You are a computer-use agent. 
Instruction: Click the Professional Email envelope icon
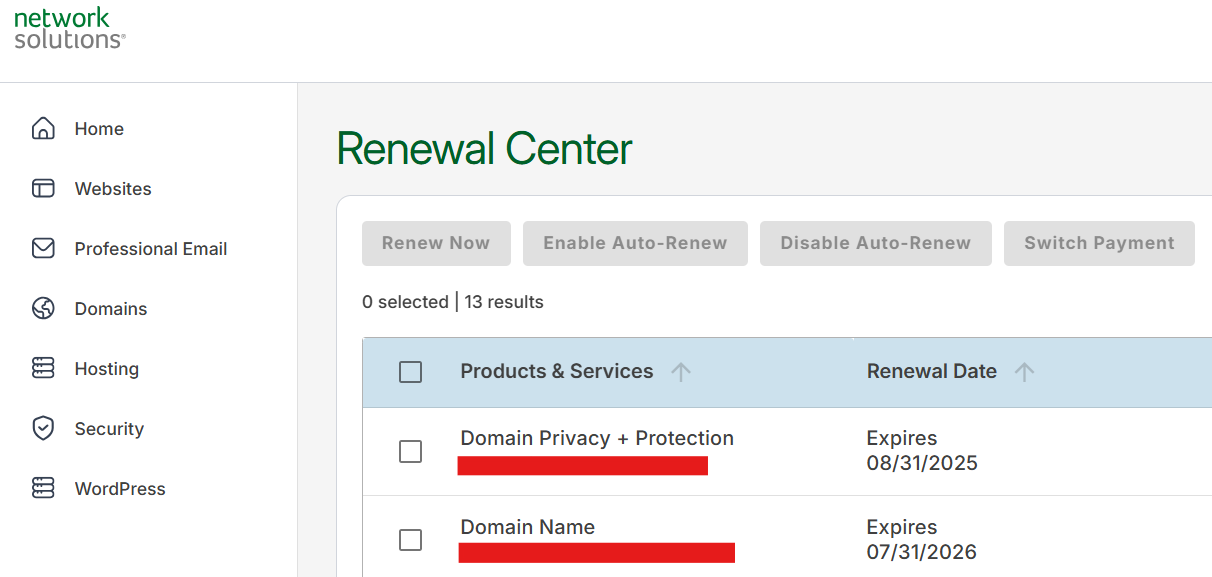coord(43,249)
